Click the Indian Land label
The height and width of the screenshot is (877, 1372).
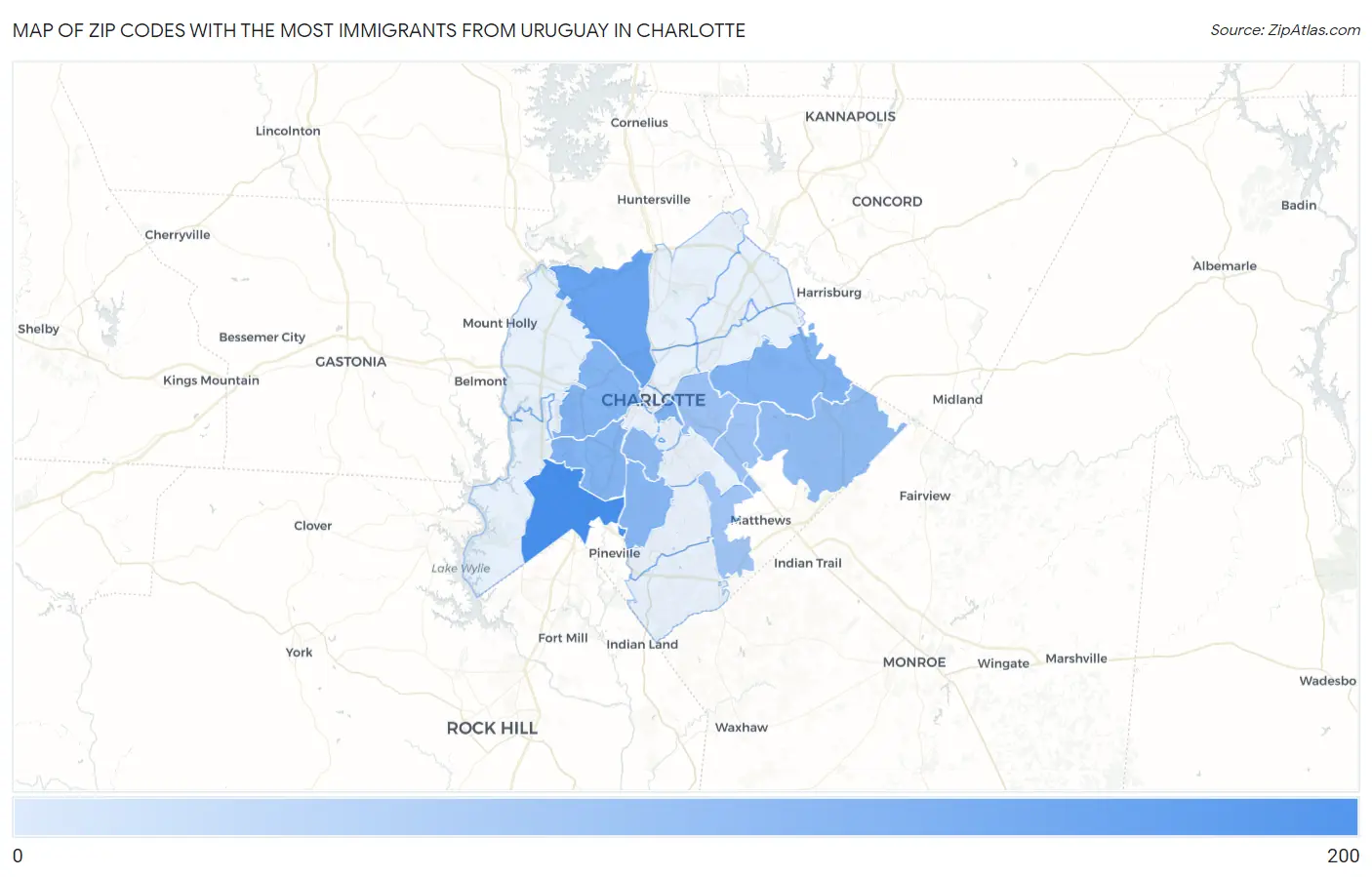point(642,644)
